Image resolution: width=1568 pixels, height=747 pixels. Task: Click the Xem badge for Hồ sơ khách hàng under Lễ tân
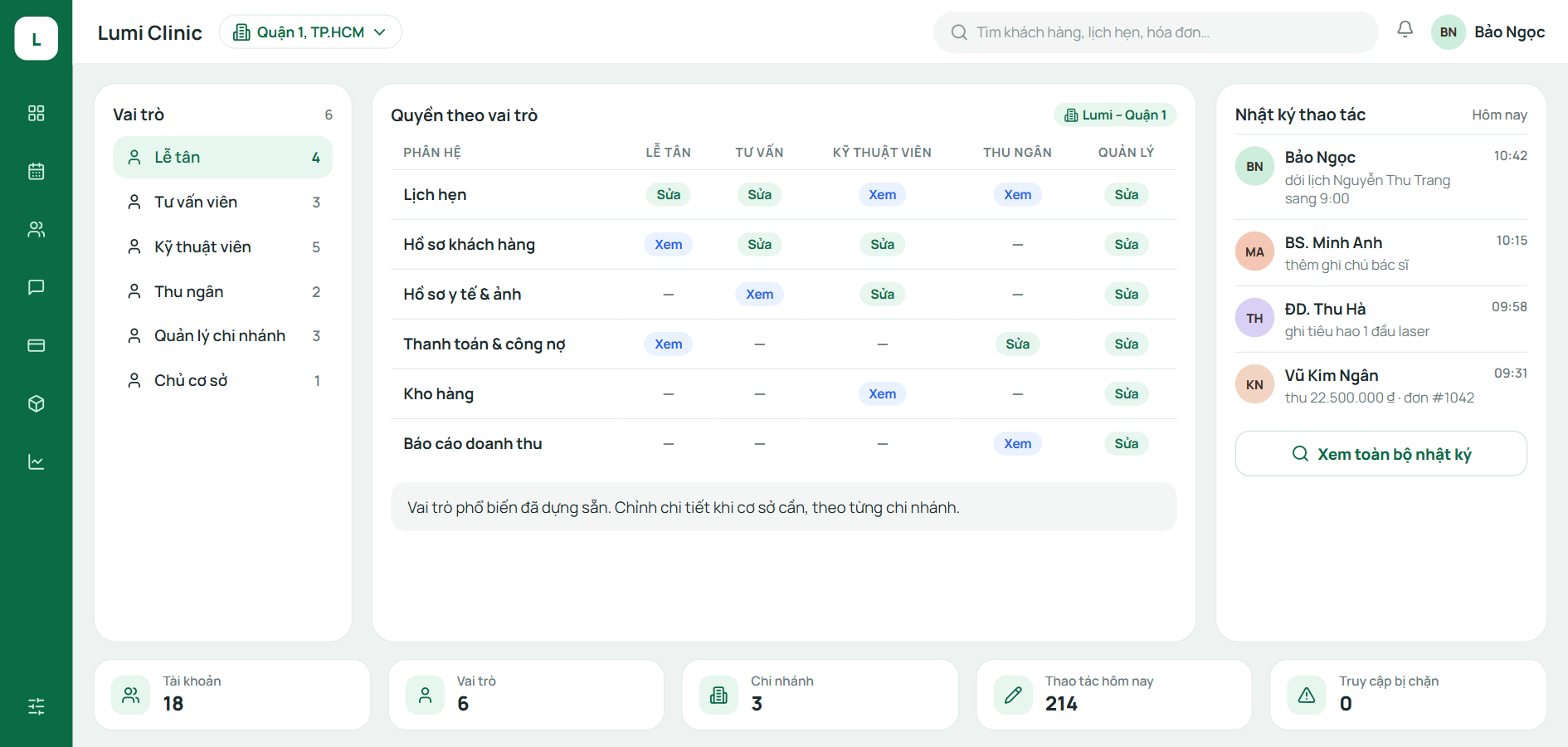point(668,244)
